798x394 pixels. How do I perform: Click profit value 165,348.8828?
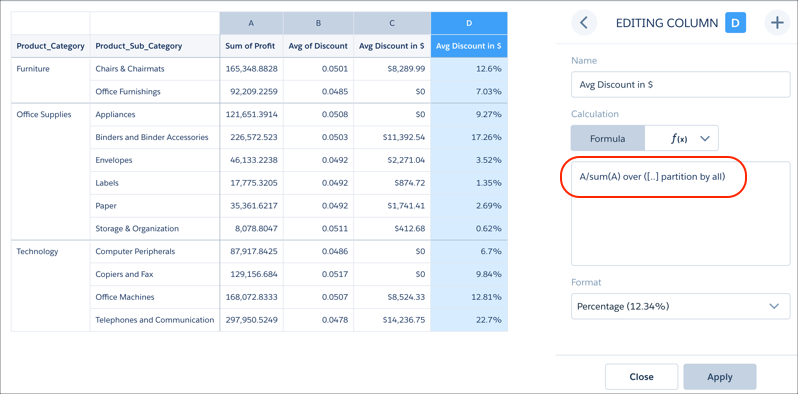coord(251,69)
